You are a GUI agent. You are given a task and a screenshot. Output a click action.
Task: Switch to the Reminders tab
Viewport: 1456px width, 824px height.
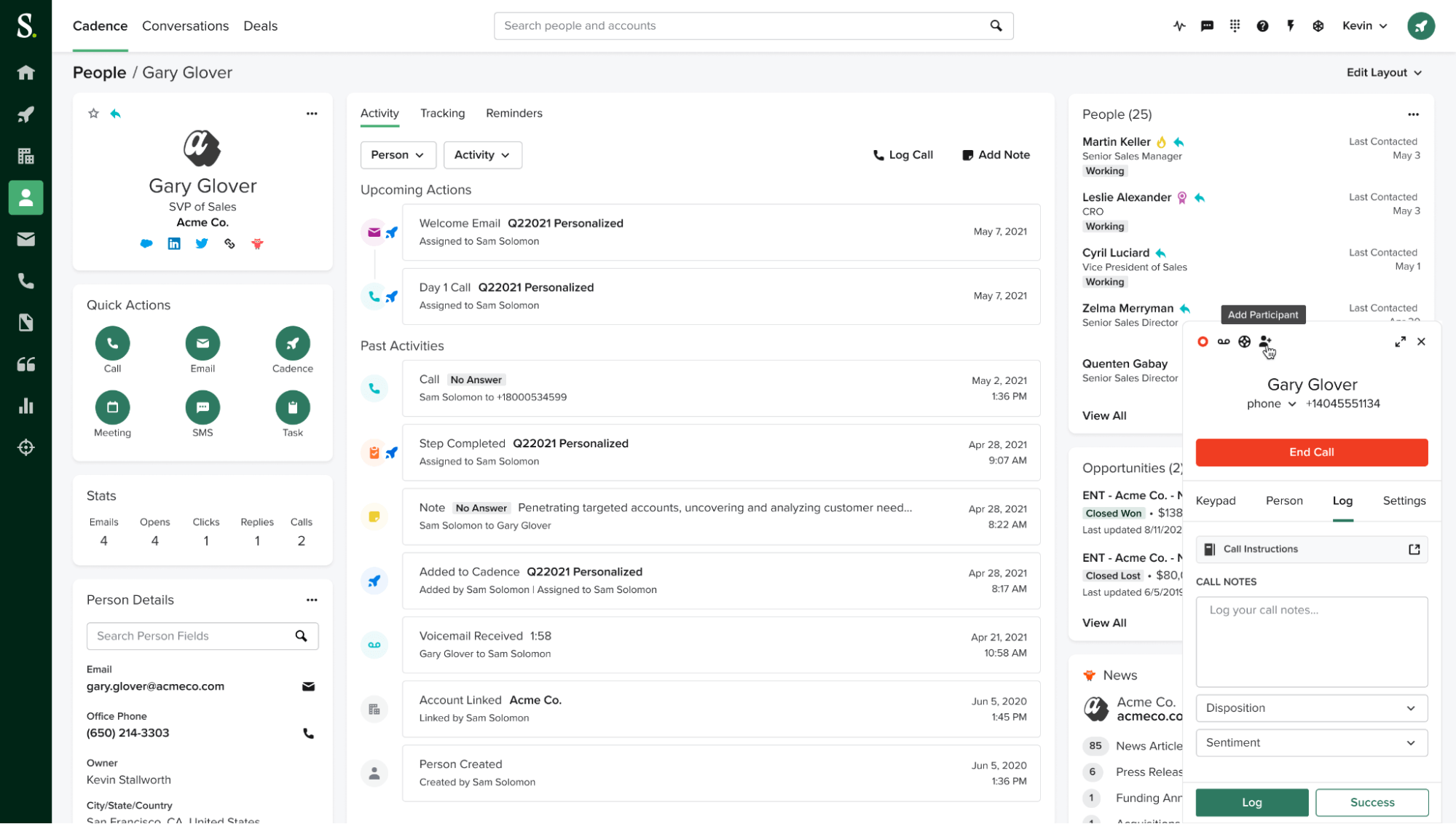coord(513,113)
